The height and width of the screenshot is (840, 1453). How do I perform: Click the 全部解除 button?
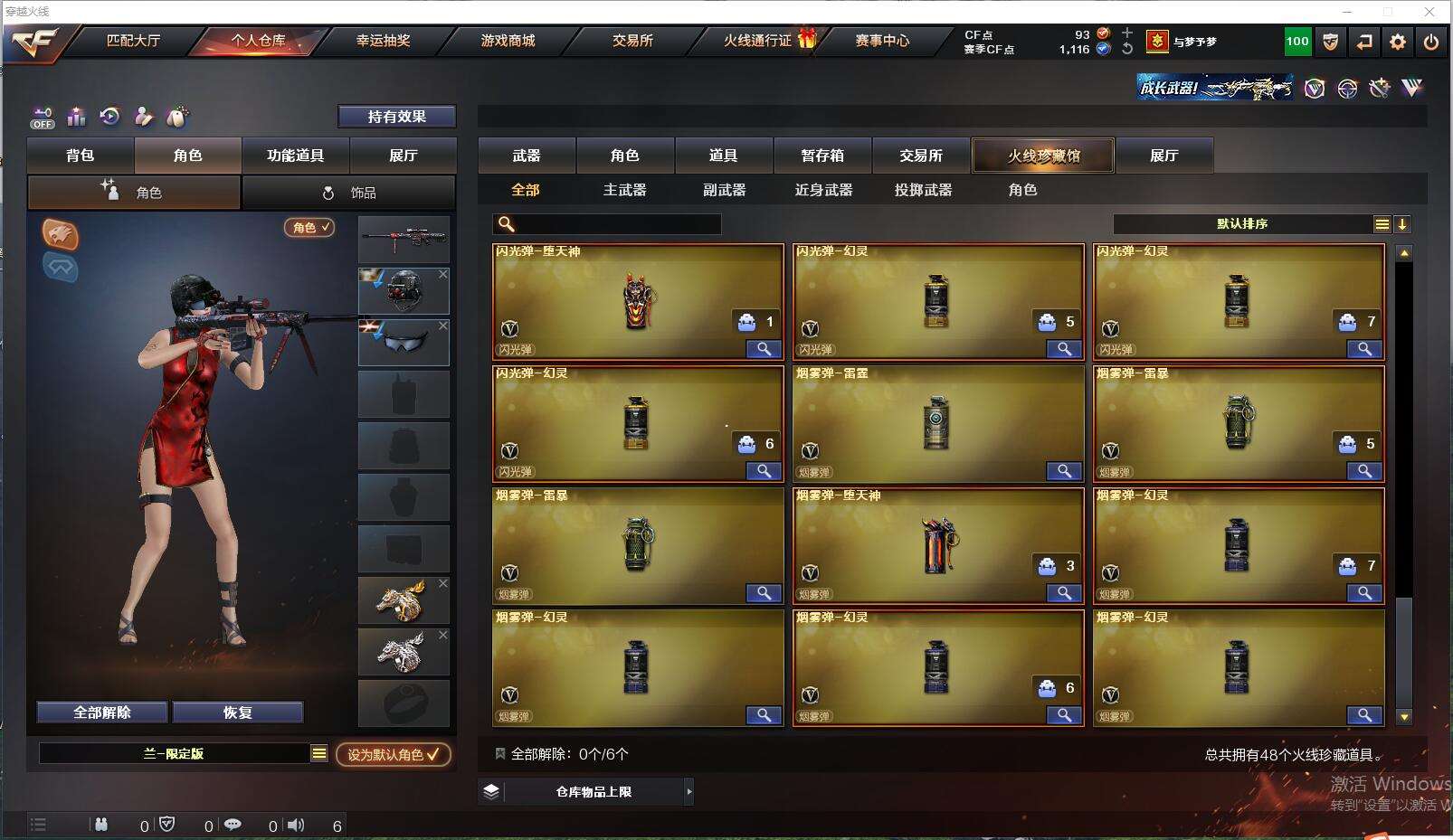coord(102,713)
